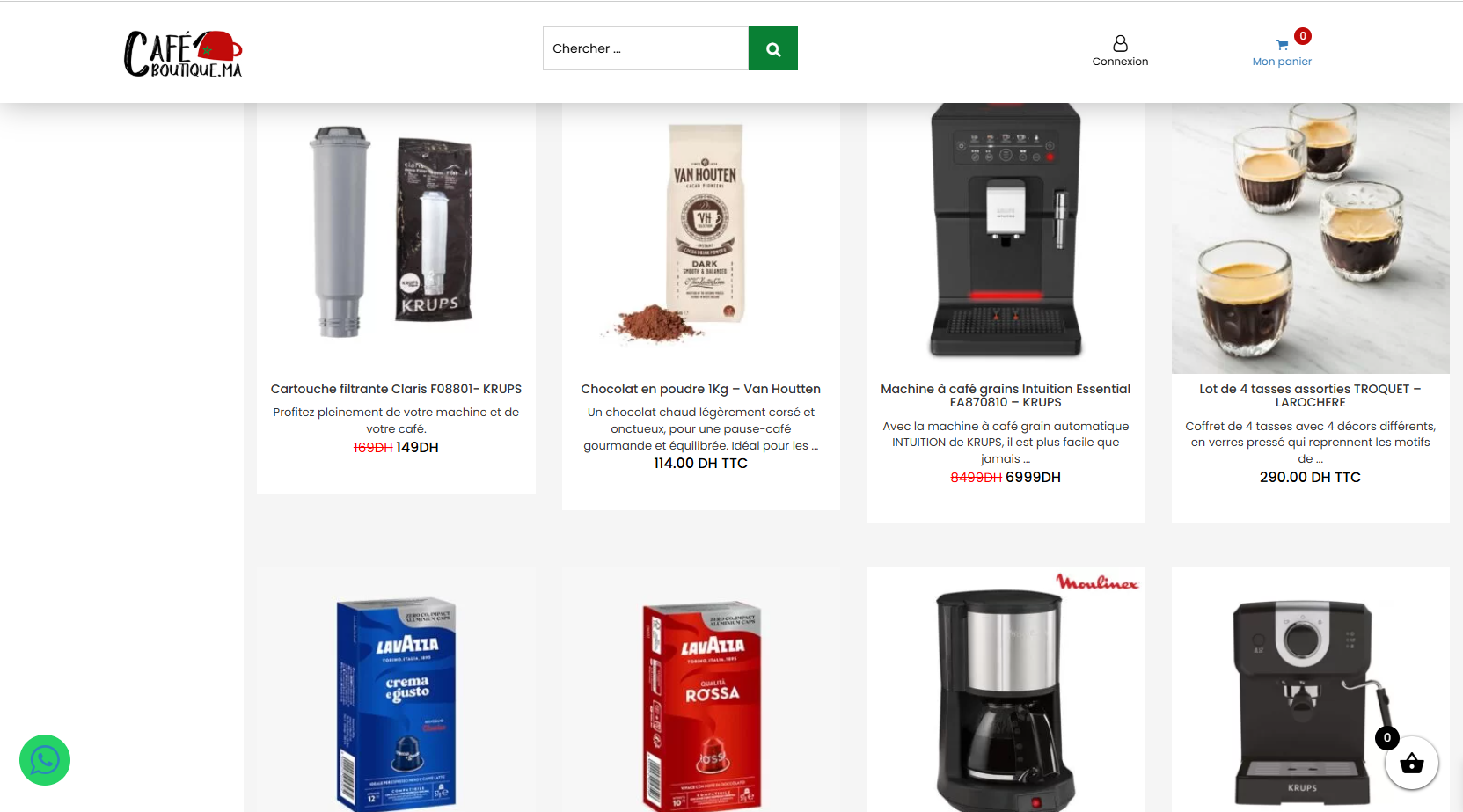
Task: Open Chocolat en poudre 1Kg Van Houtten link
Action: 700,389
